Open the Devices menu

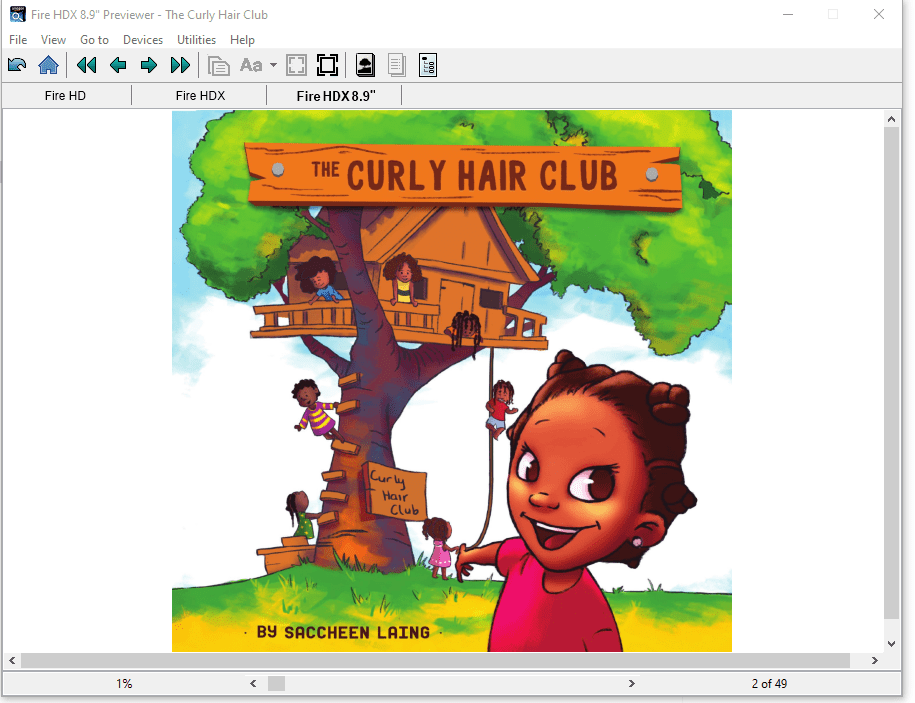[143, 40]
